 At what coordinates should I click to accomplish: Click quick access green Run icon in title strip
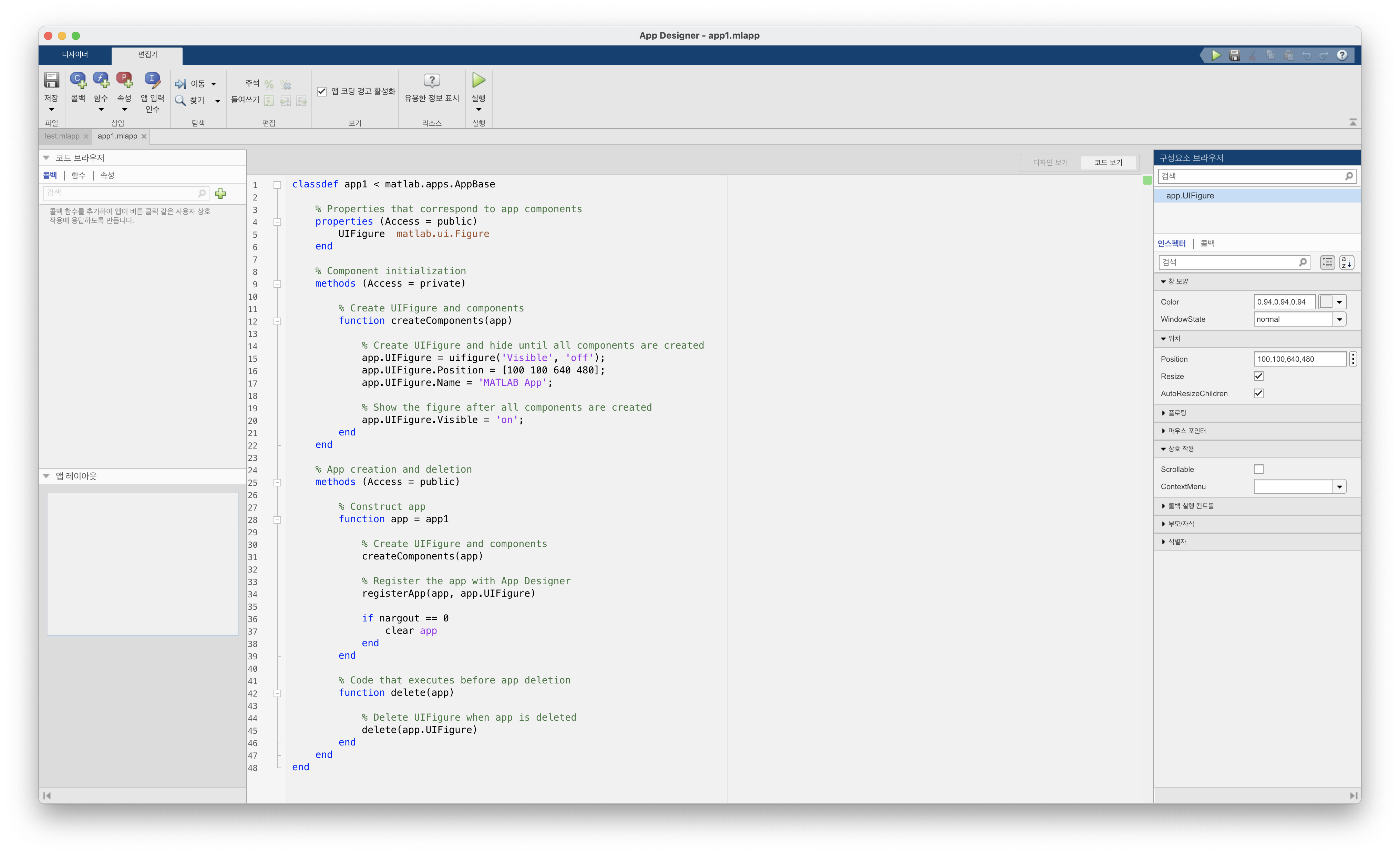click(1216, 55)
